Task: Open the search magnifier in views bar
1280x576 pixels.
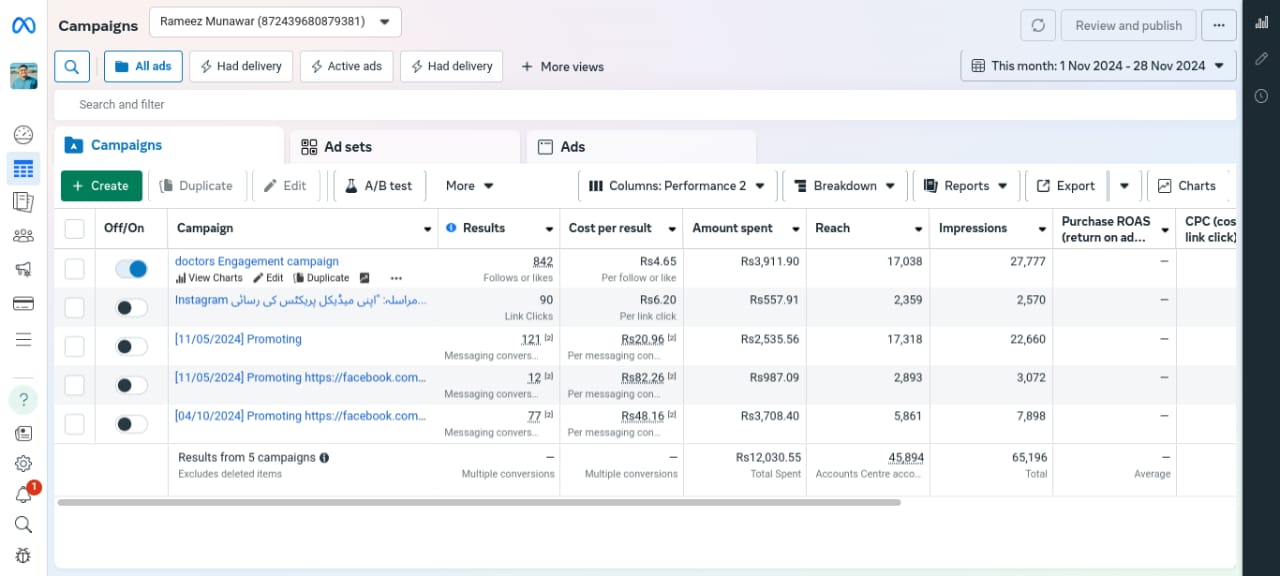Action: pyautogui.click(x=72, y=66)
